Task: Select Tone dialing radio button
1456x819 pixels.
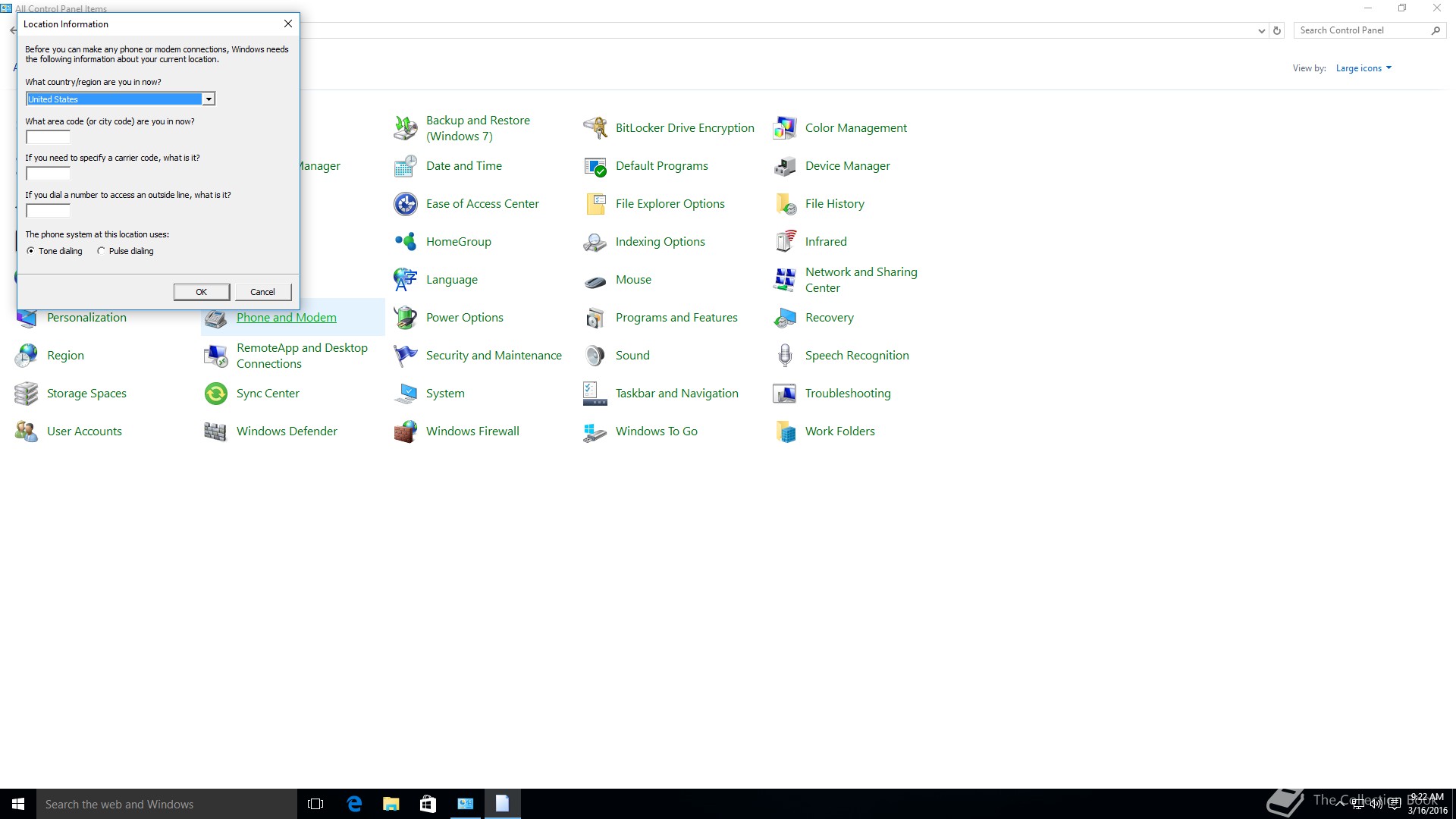Action: [x=30, y=251]
